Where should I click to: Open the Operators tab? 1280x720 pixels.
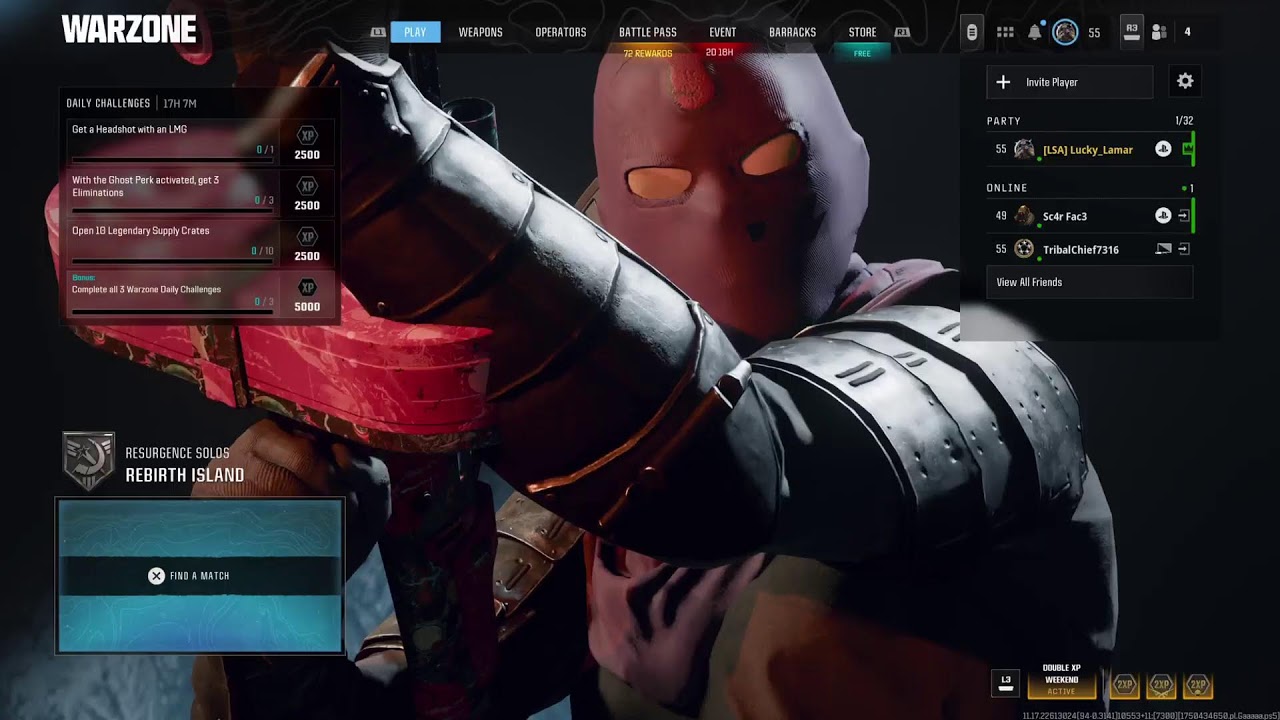click(x=561, y=32)
